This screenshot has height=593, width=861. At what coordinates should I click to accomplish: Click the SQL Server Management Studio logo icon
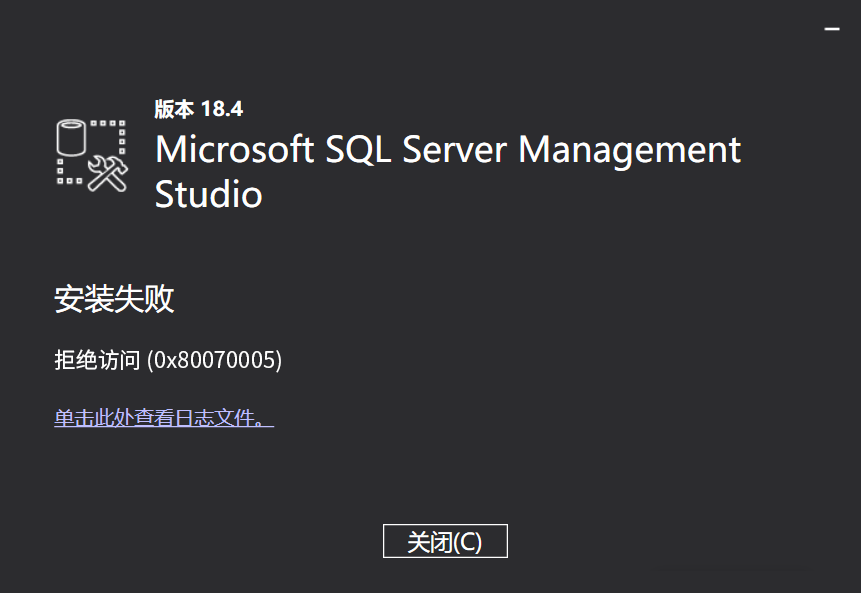click(x=92, y=155)
